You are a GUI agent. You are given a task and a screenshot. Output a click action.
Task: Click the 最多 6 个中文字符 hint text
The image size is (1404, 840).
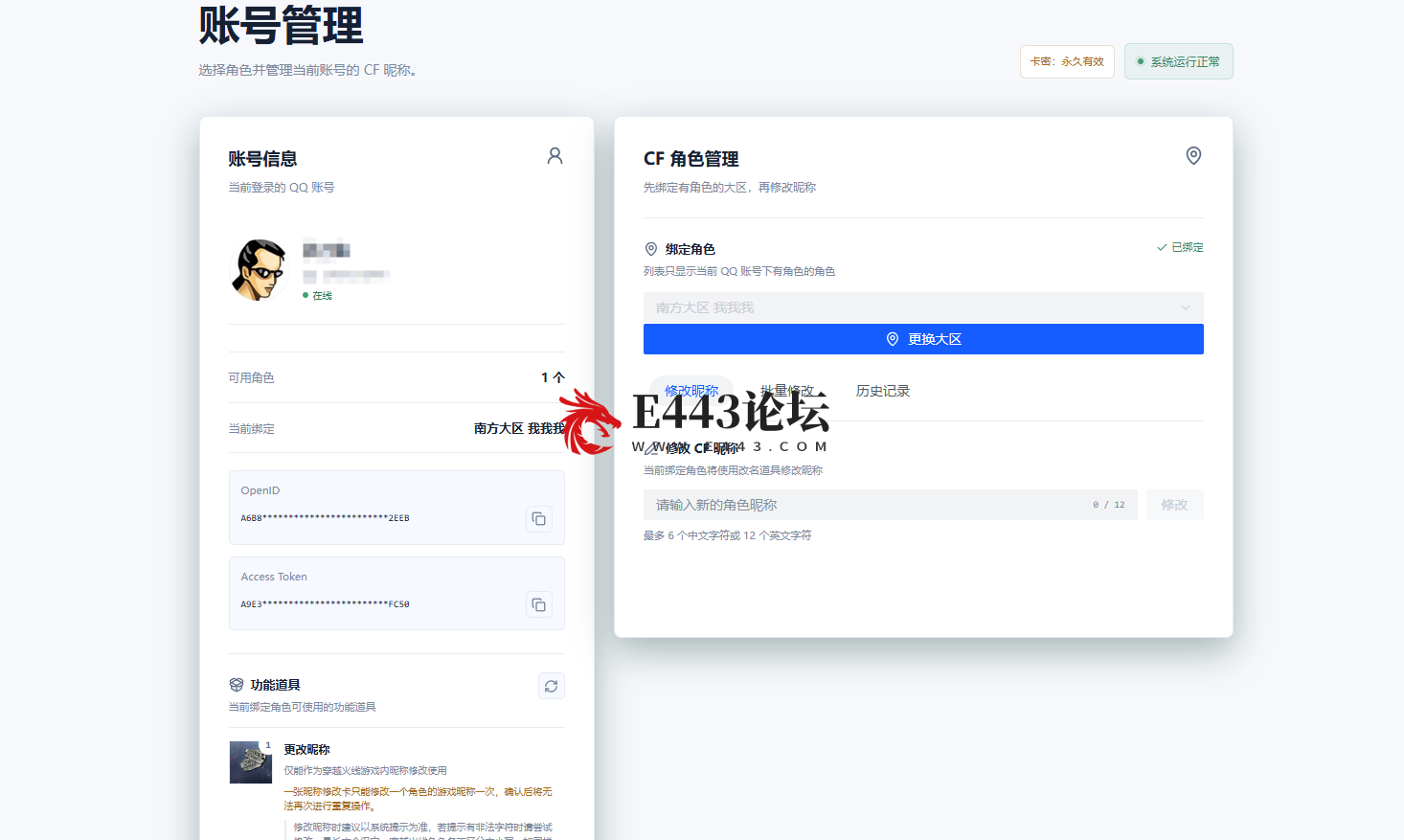tap(728, 535)
